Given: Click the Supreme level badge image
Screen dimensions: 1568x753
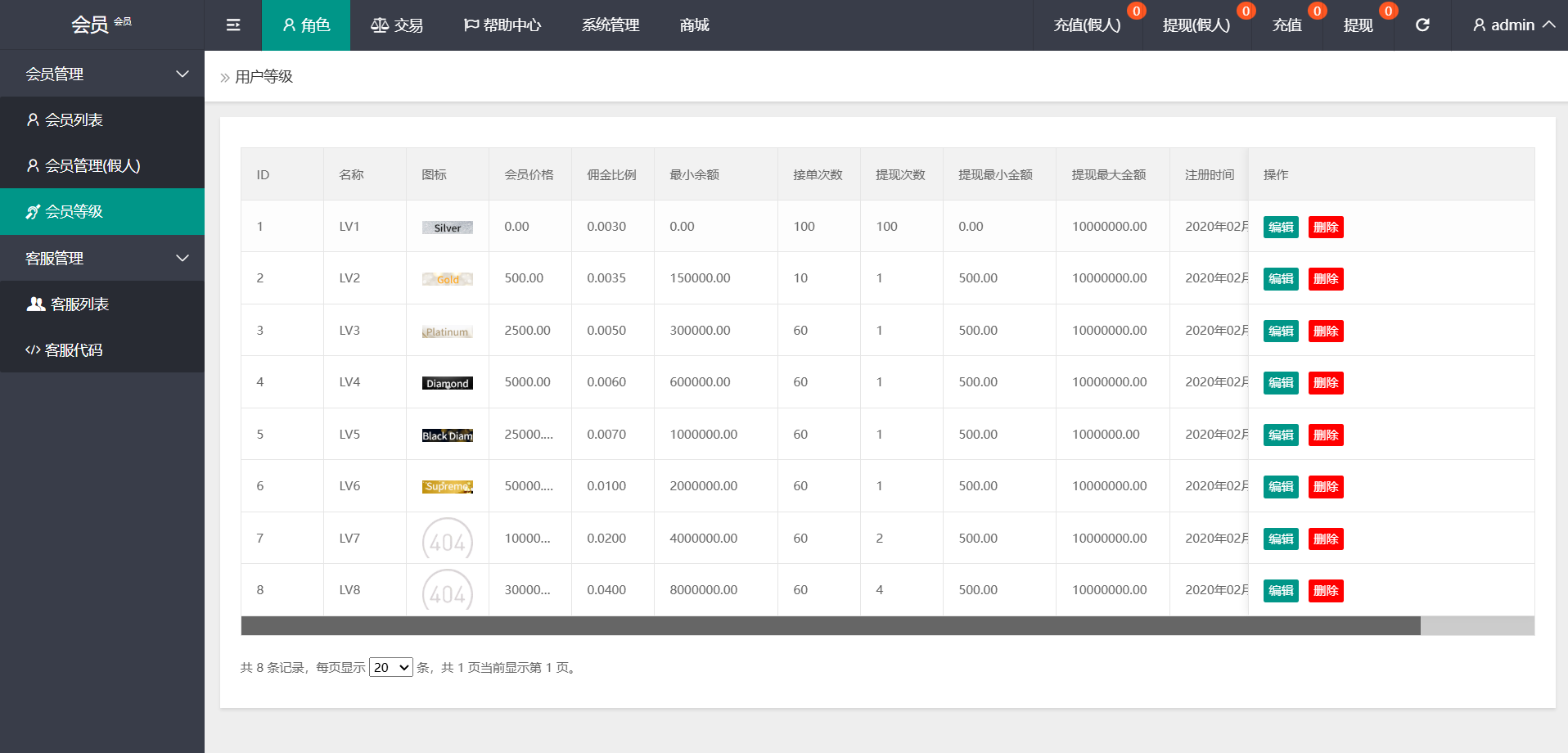Looking at the screenshot, I should pos(447,487).
